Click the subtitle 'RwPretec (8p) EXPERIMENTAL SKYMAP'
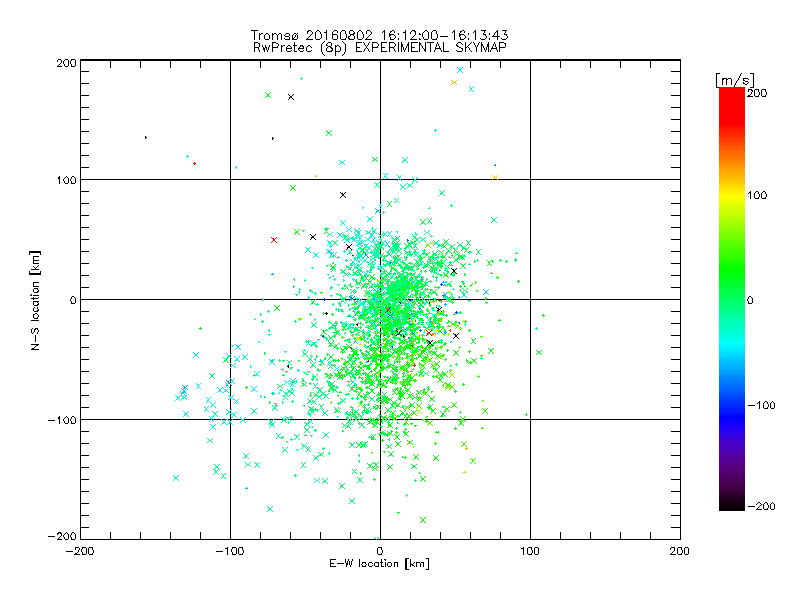 [x=379, y=47]
